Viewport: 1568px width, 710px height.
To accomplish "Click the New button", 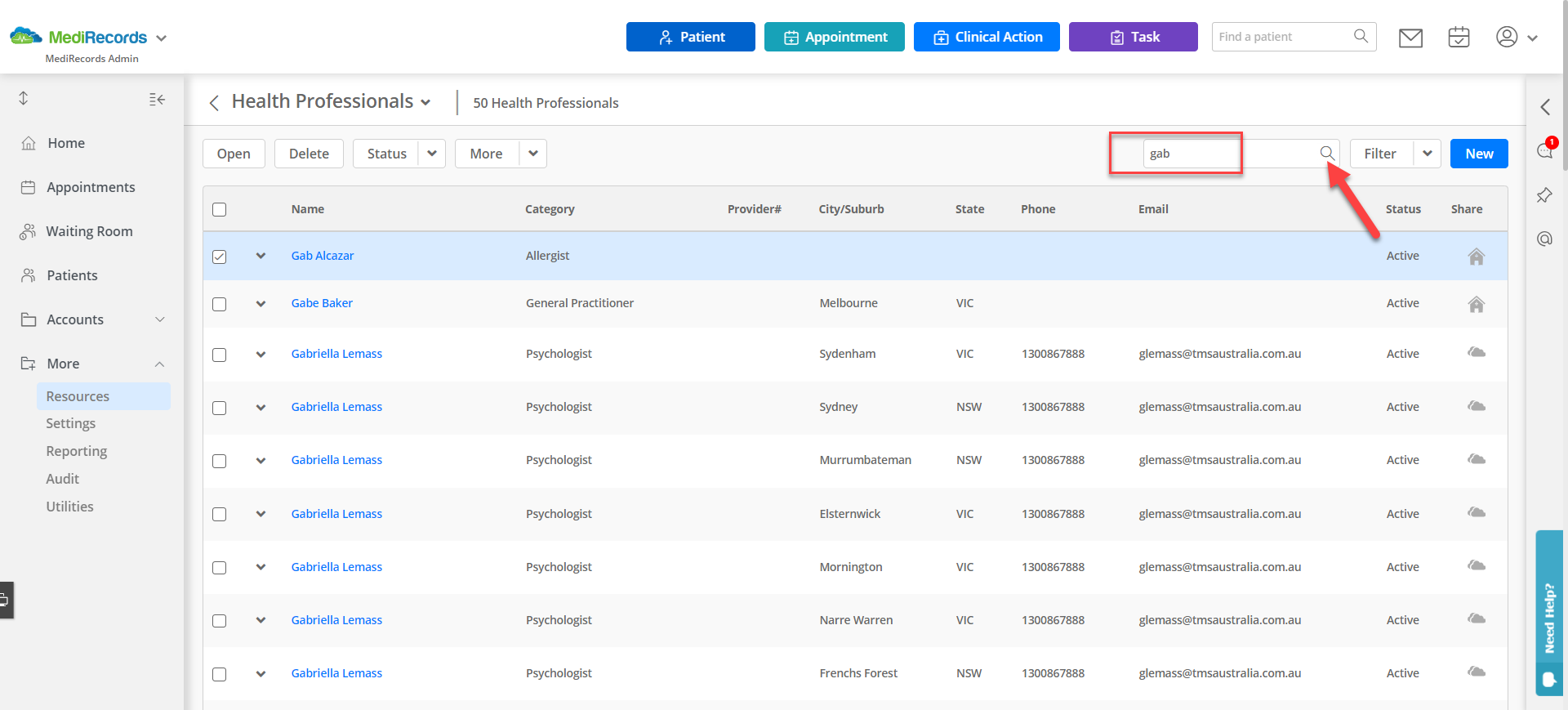I will pos(1479,154).
